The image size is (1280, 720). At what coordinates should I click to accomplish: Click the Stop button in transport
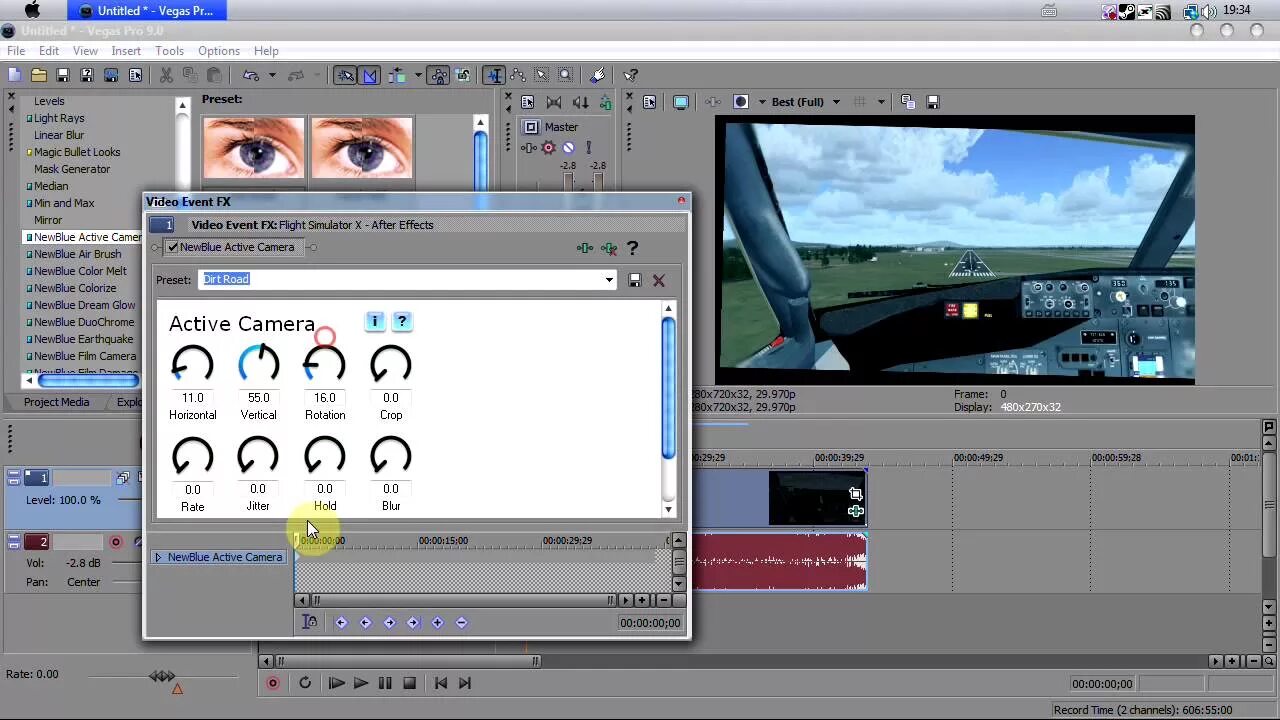(409, 683)
